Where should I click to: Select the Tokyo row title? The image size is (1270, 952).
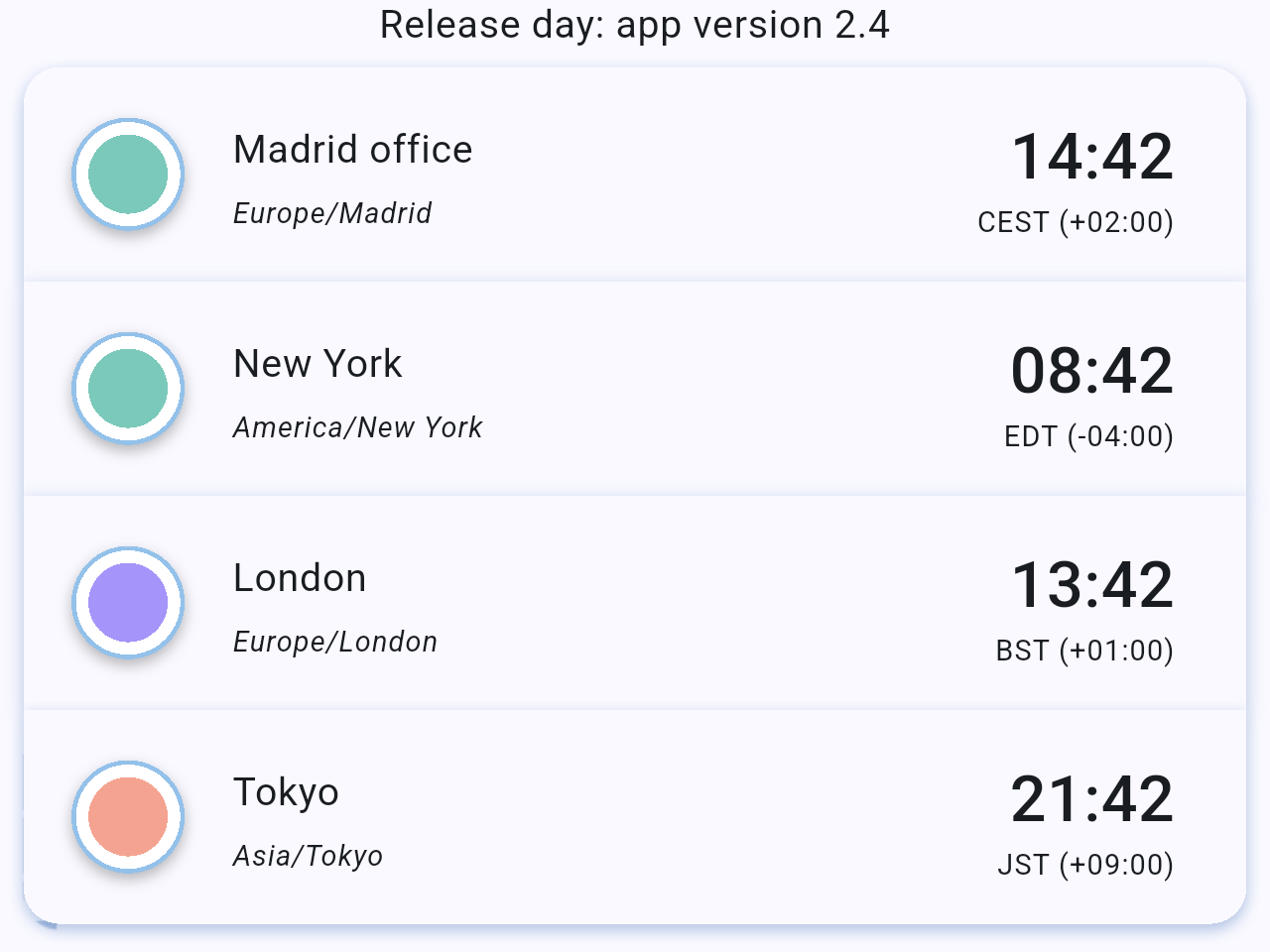[x=286, y=792]
